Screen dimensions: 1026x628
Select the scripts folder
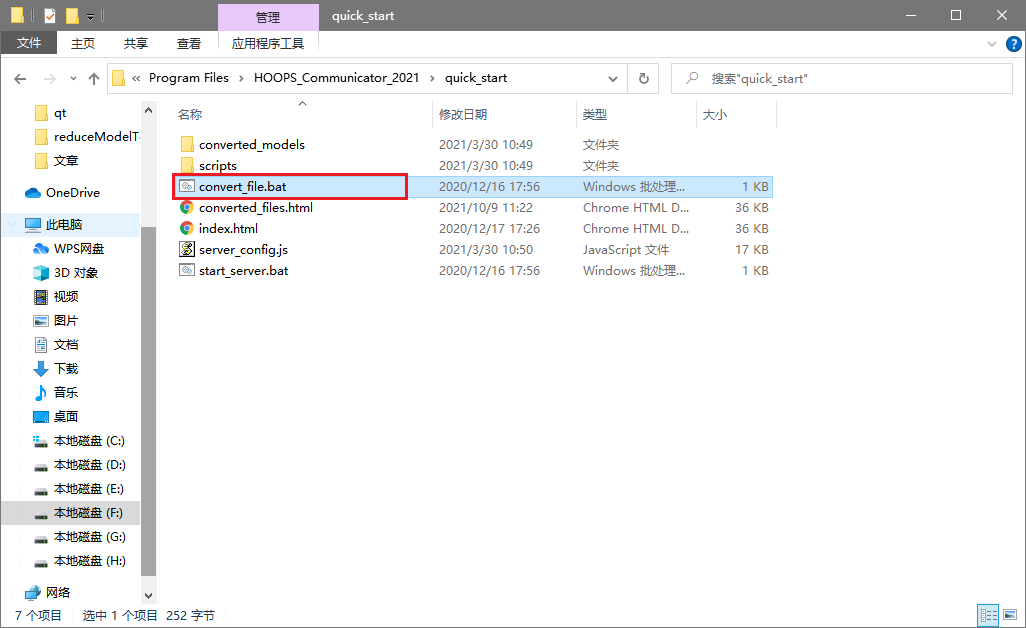tap(218, 166)
